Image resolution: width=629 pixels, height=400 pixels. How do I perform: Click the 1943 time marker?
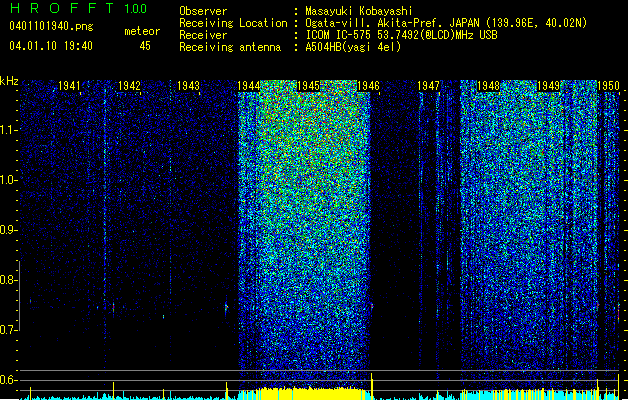(x=189, y=86)
